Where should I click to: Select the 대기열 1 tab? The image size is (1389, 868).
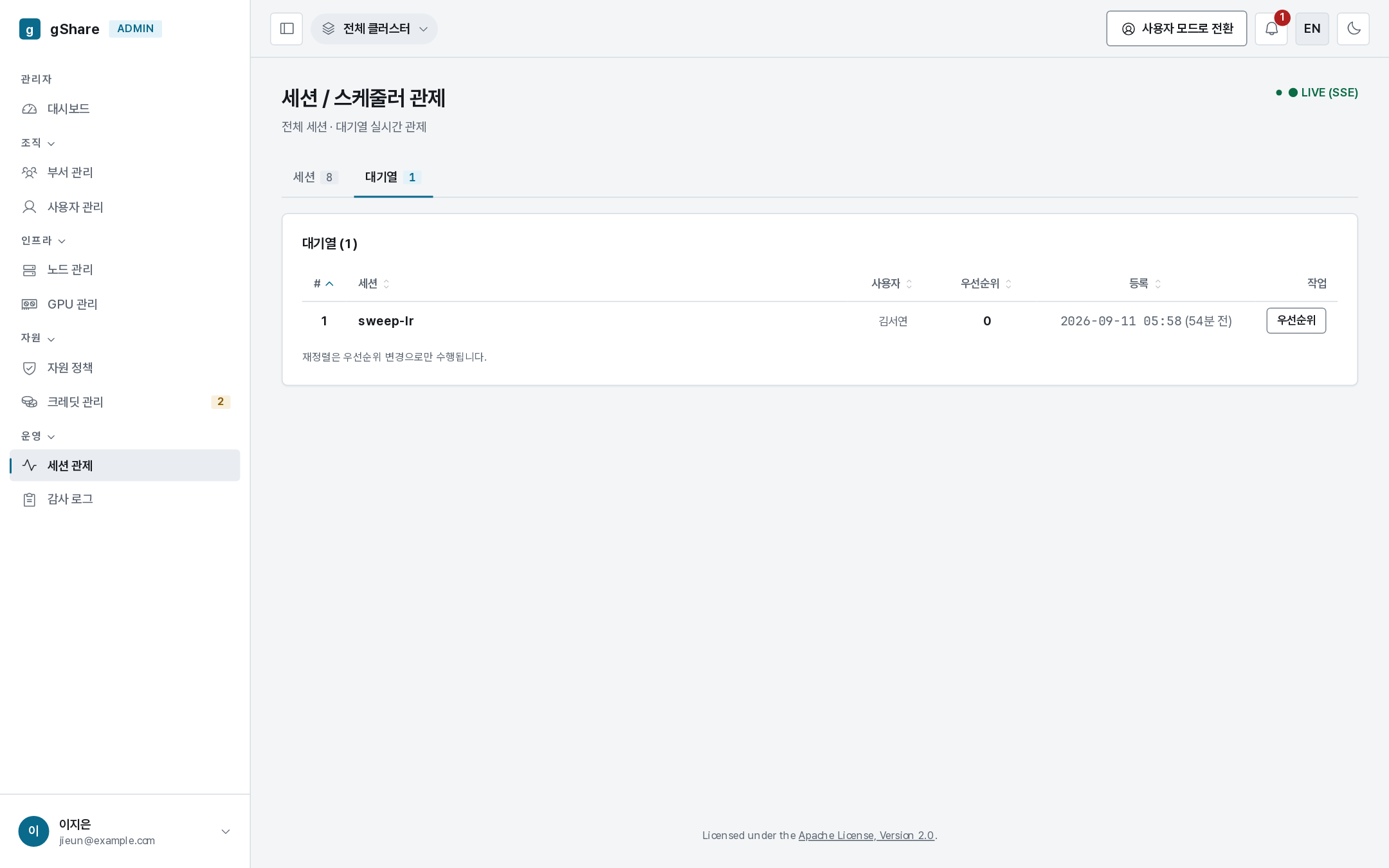click(393, 177)
